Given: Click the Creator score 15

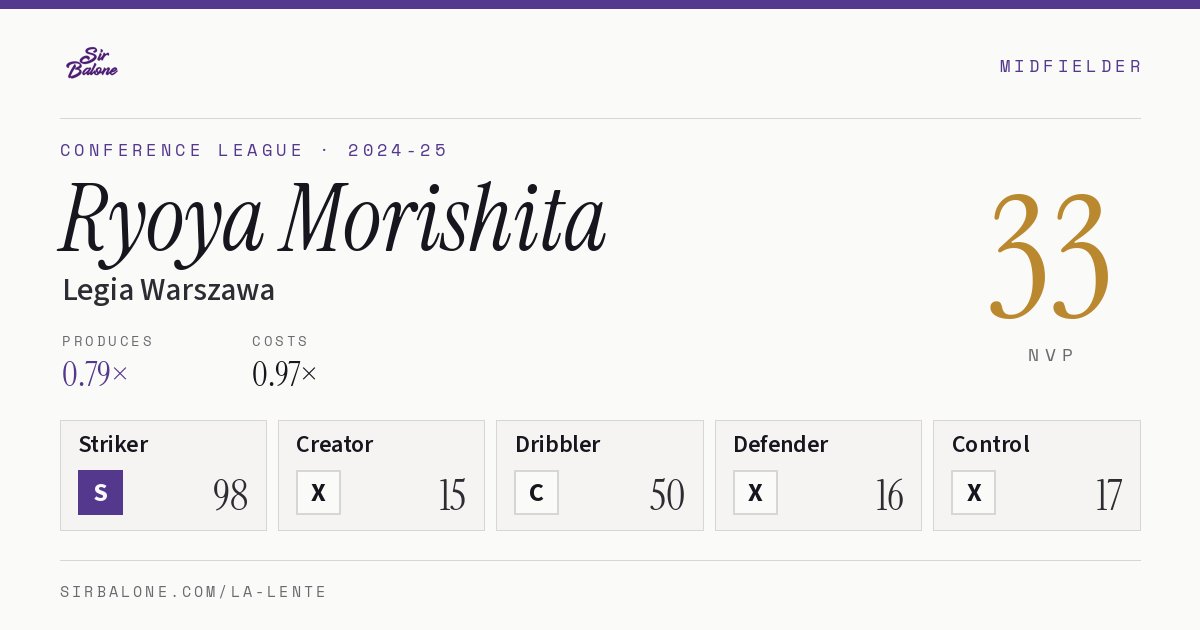Looking at the screenshot, I should tap(452, 495).
